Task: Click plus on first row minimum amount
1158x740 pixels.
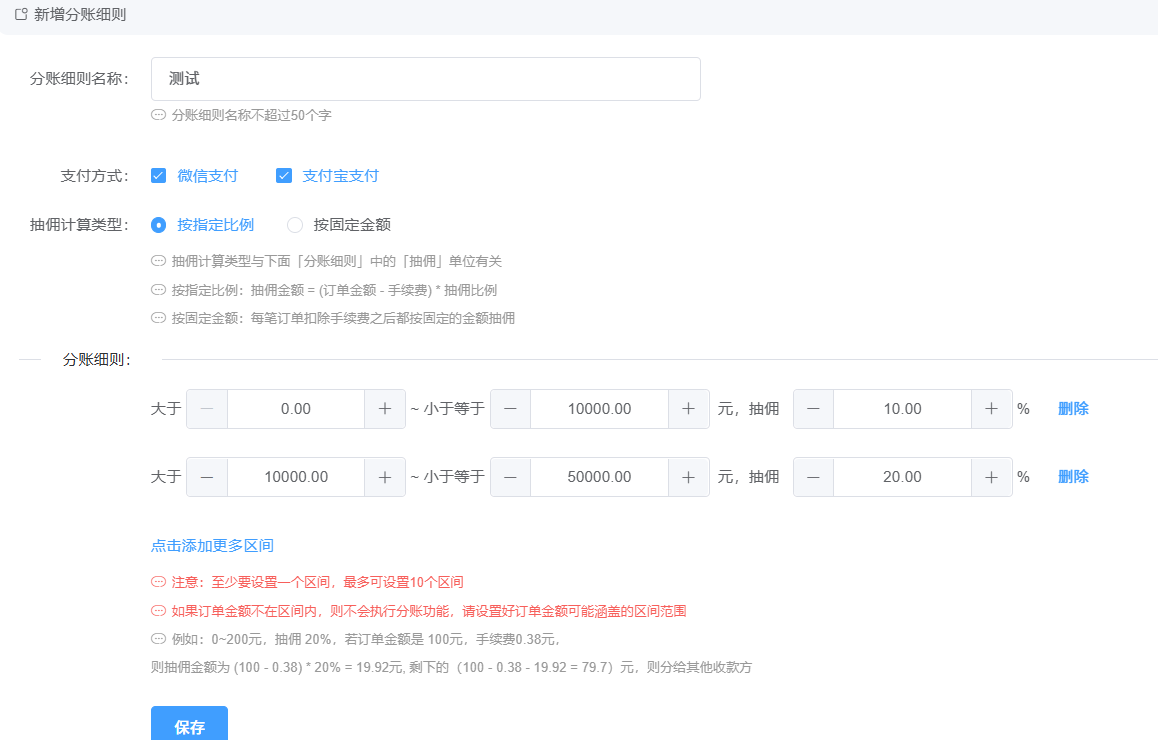Action: pyautogui.click(x=384, y=409)
